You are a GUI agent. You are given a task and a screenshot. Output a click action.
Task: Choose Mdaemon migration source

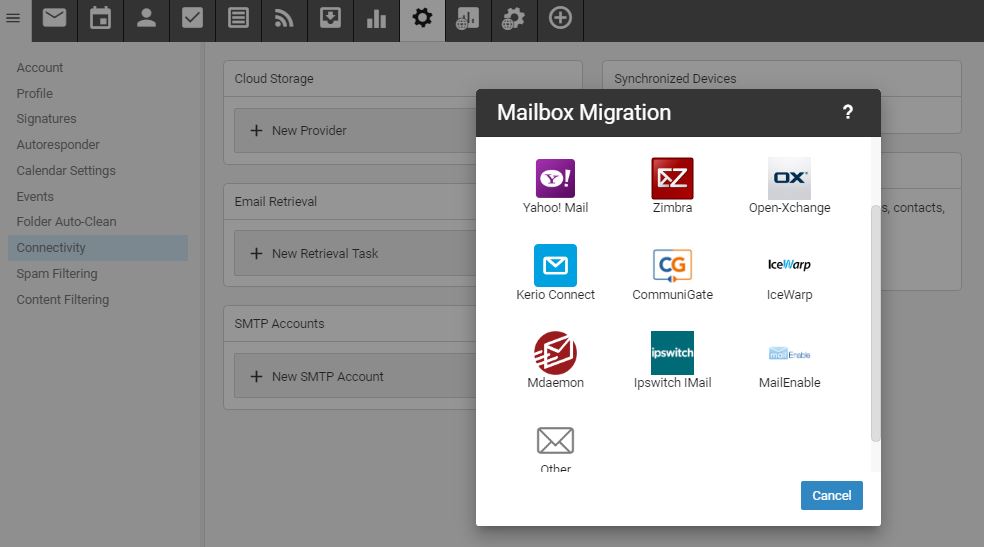tap(555, 361)
